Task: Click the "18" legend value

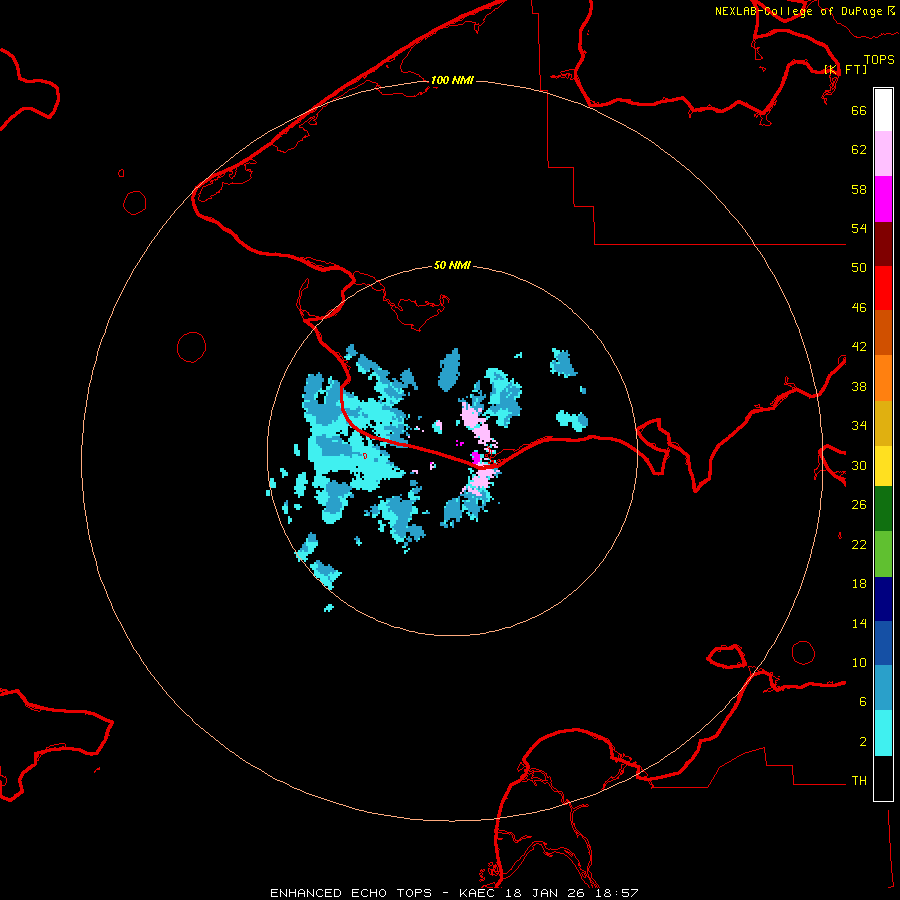Action: point(859,584)
